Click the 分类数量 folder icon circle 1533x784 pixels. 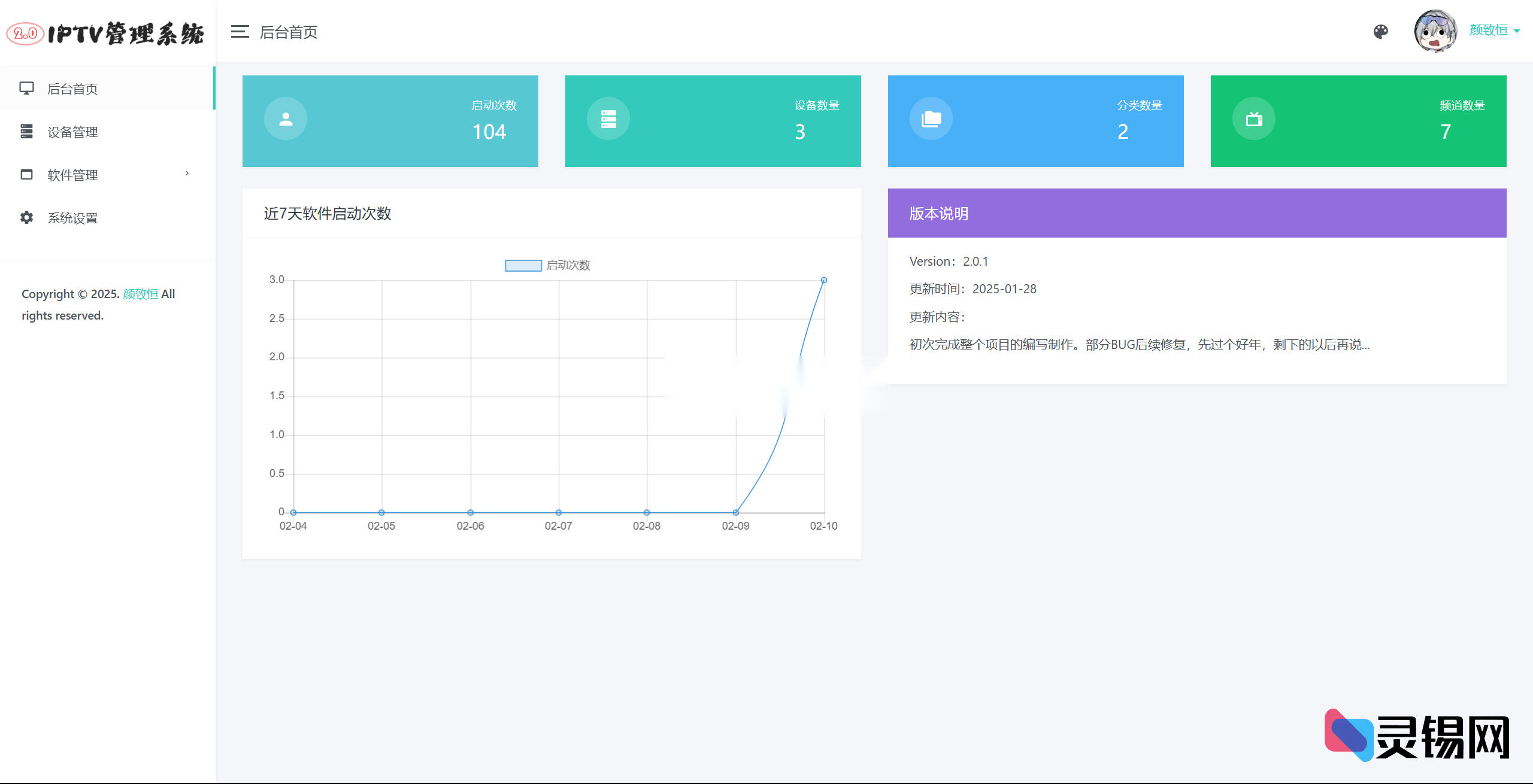pyautogui.click(x=931, y=119)
